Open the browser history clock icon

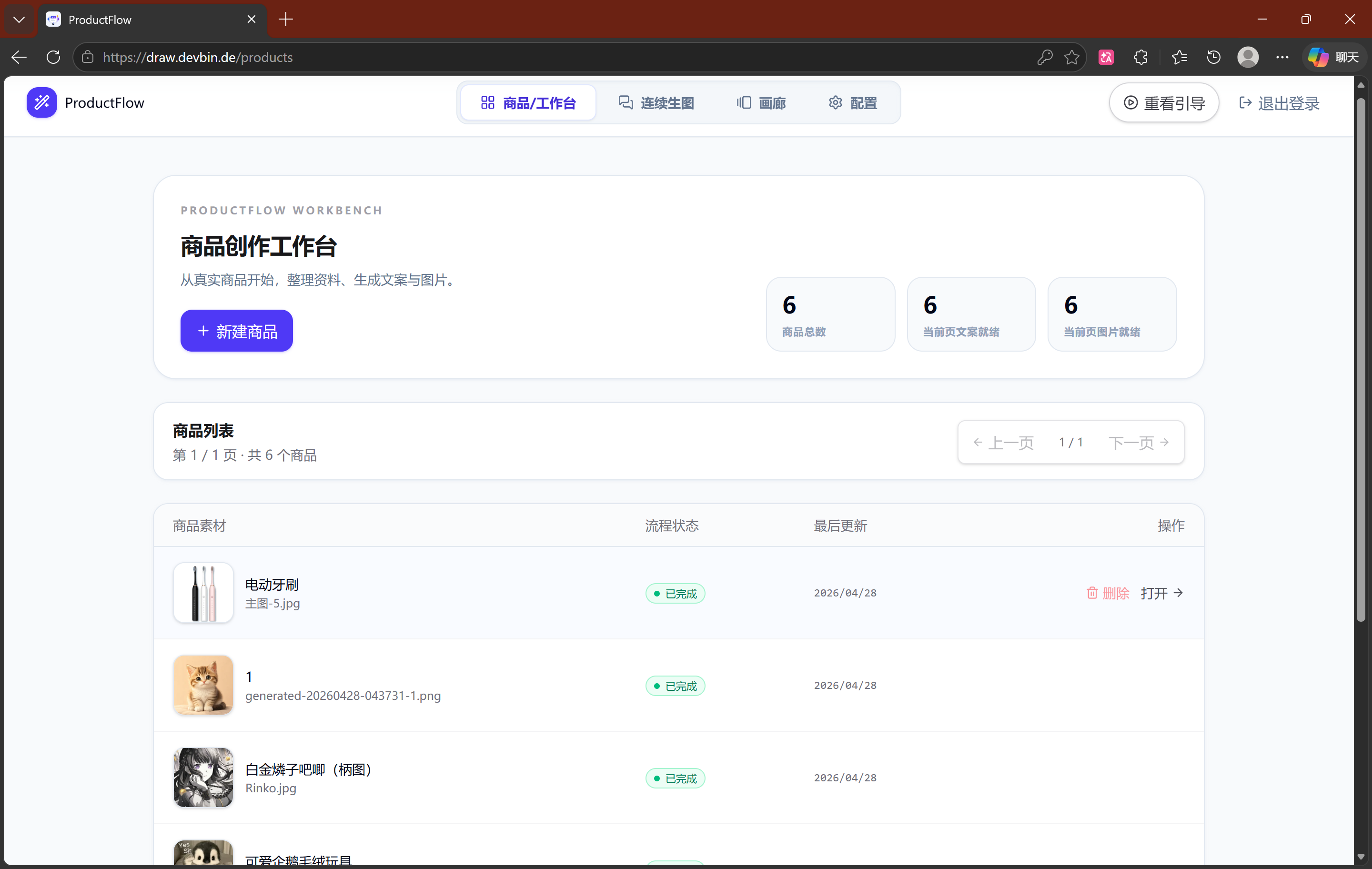pyautogui.click(x=1214, y=57)
